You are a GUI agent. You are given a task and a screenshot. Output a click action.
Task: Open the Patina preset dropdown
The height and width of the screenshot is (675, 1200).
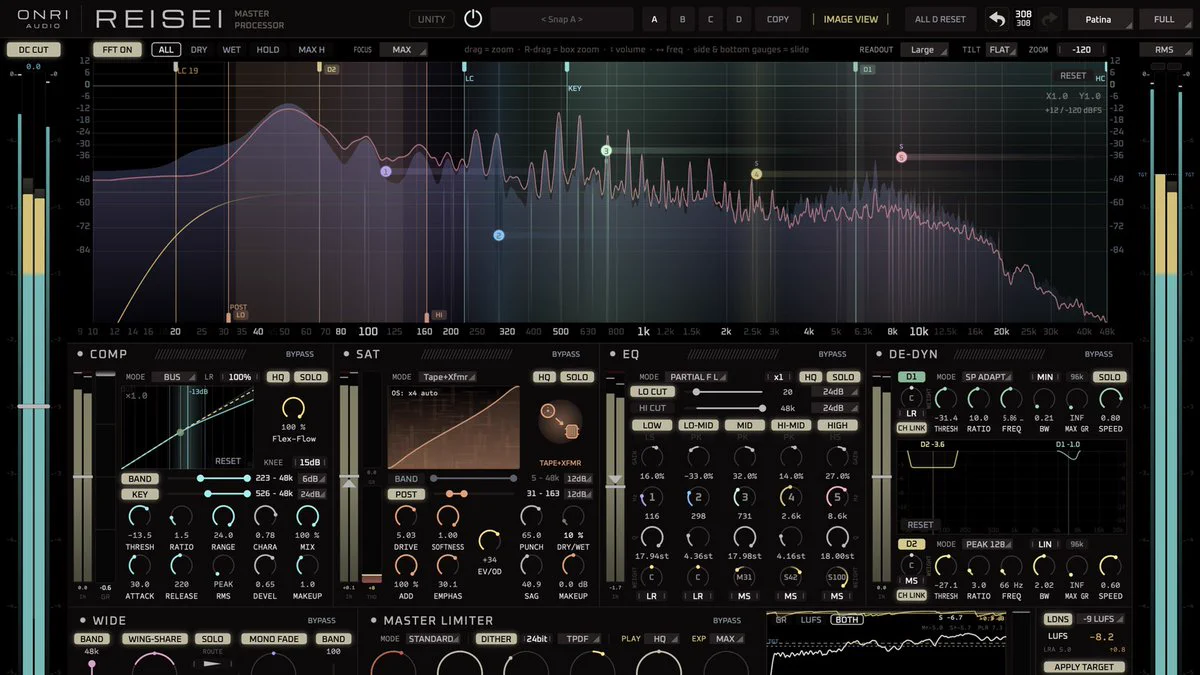coord(1101,19)
